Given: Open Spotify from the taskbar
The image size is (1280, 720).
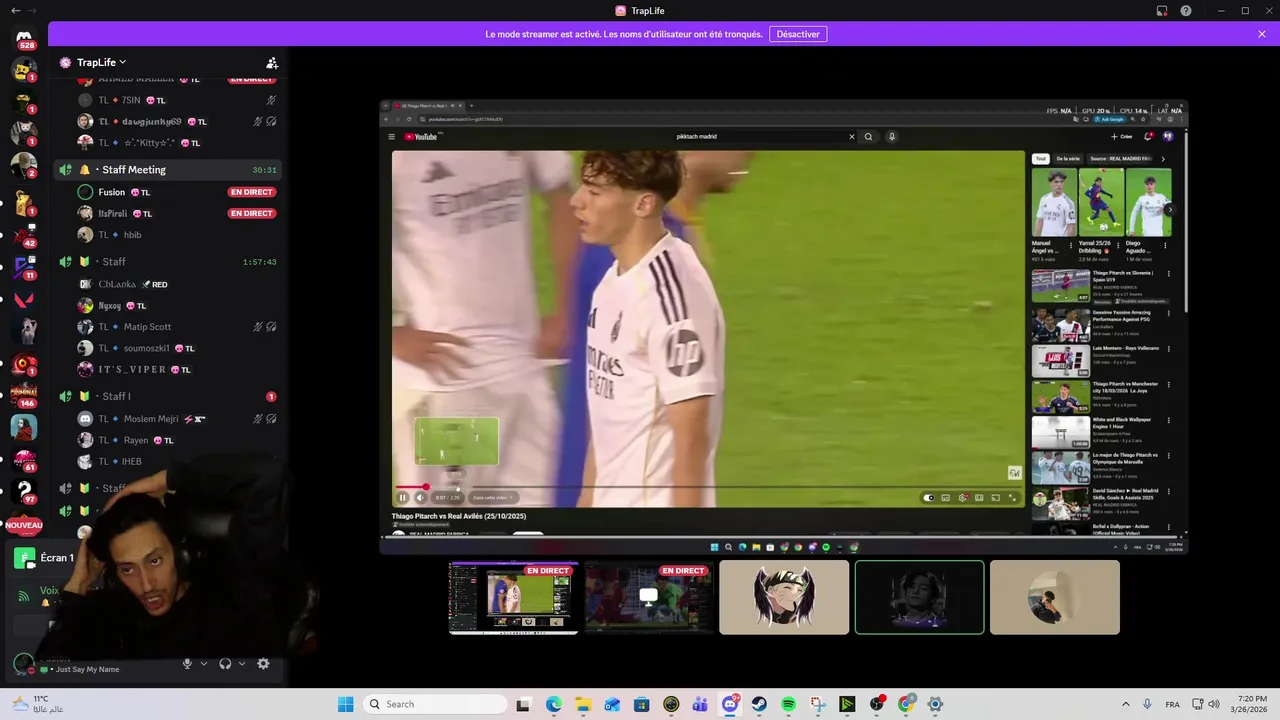Looking at the screenshot, I should point(788,704).
